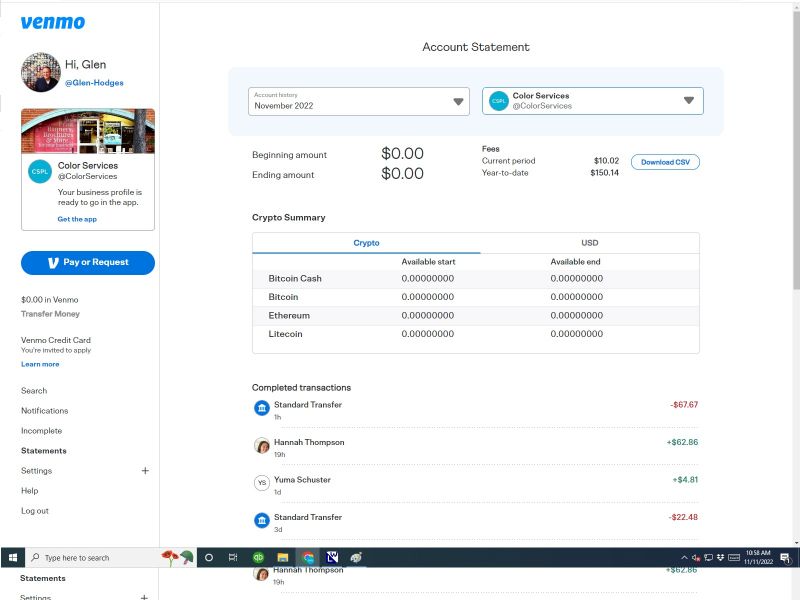
Task: Click the Venmo logo
Action: (x=52, y=22)
